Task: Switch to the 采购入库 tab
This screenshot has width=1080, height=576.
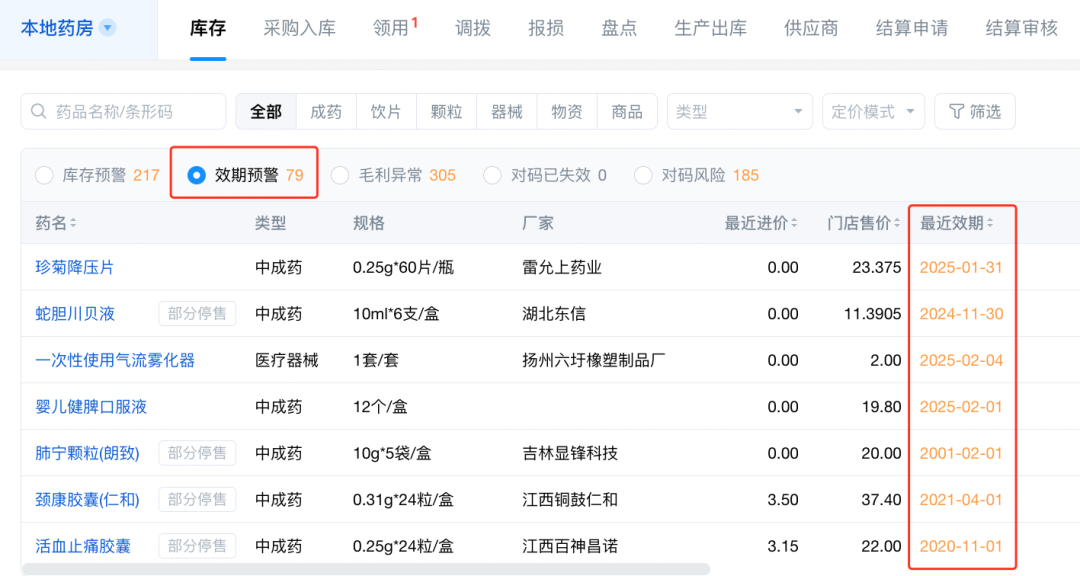Action: [299, 28]
